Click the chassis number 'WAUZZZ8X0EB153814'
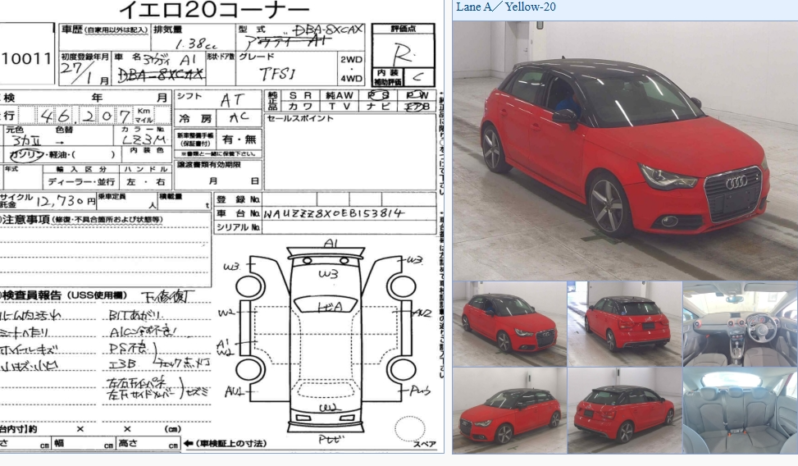This screenshot has height=466, width=798. click(x=333, y=214)
